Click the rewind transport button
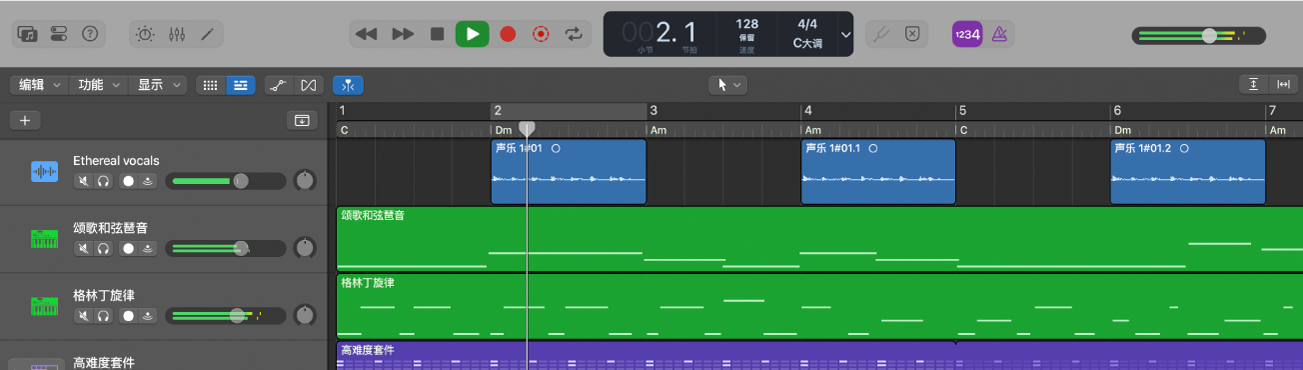 [367, 34]
